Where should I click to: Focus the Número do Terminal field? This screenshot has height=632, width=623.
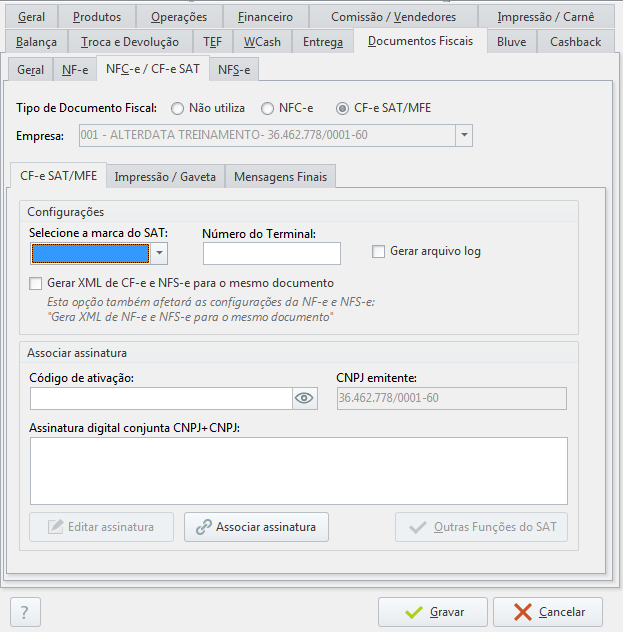coord(272,254)
